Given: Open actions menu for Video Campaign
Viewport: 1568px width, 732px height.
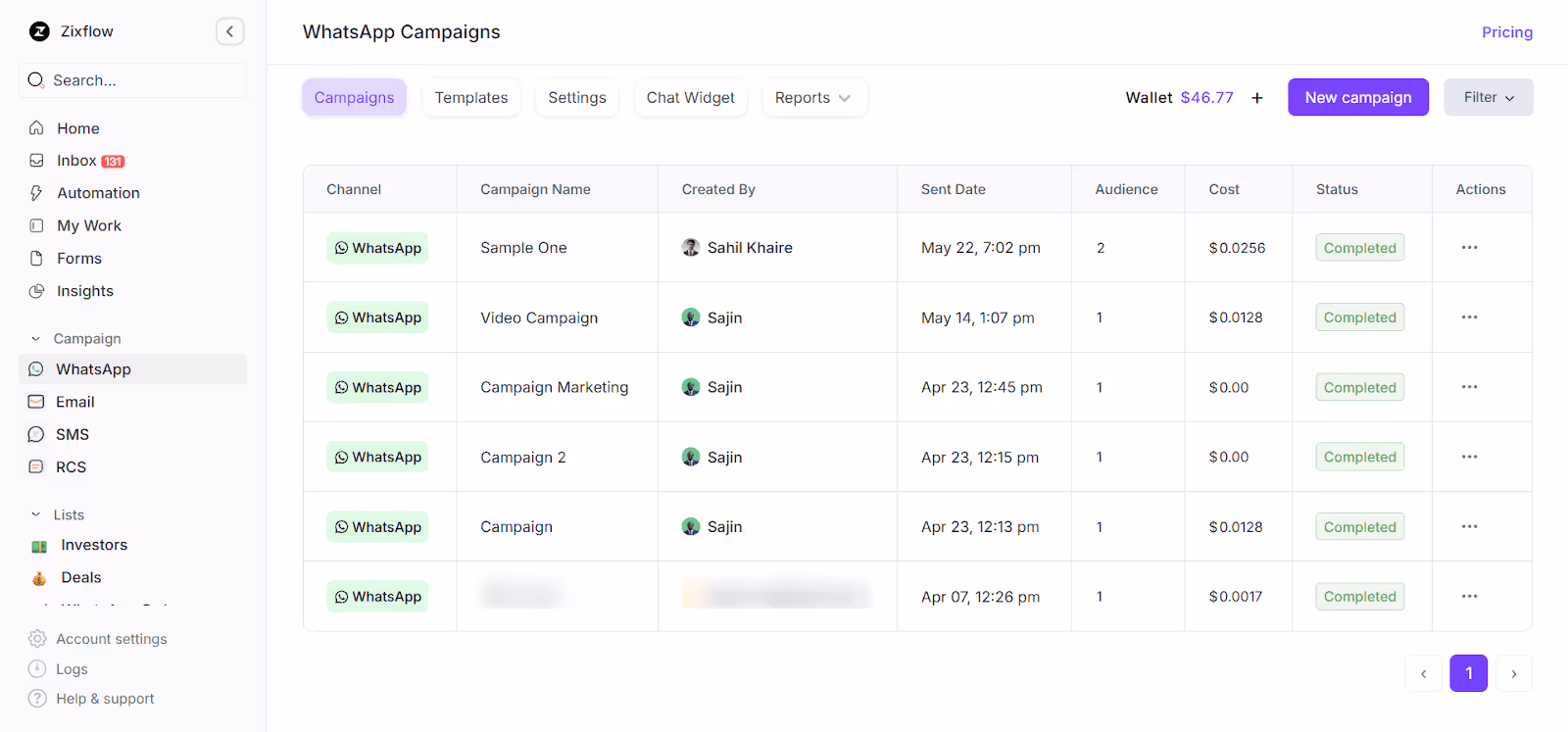Looking at the screenshot, I should [x=1469, y=317].
